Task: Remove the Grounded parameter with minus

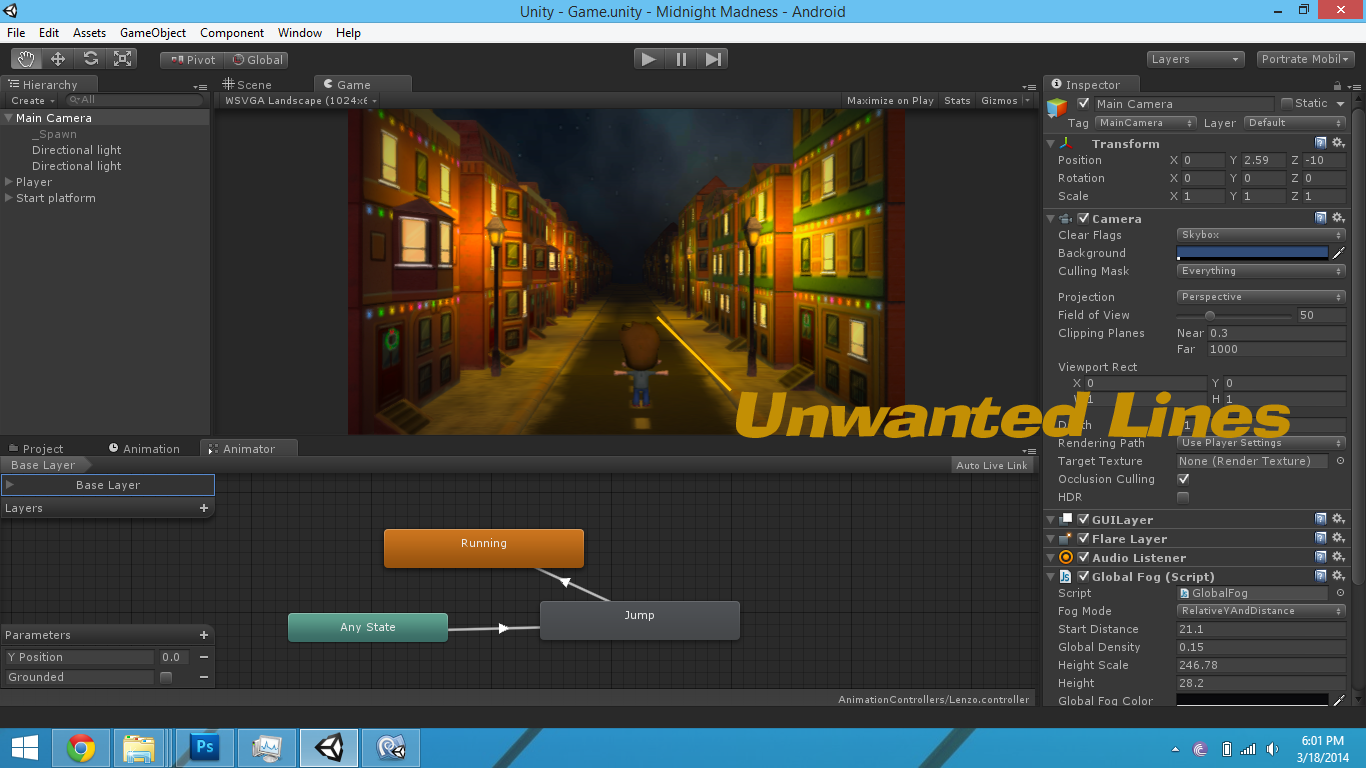Action: click(x=204, y=677)
